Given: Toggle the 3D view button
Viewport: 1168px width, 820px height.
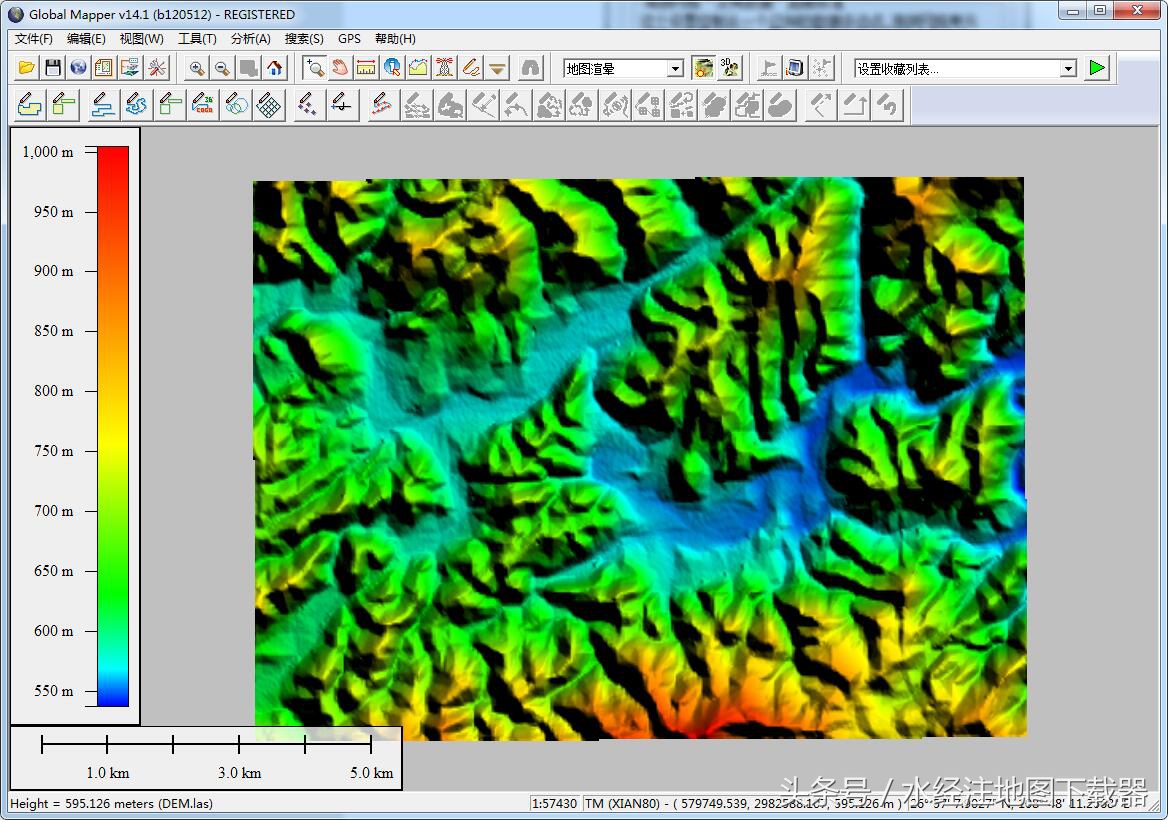Looking at the screenshot, I should click(731, 68).
